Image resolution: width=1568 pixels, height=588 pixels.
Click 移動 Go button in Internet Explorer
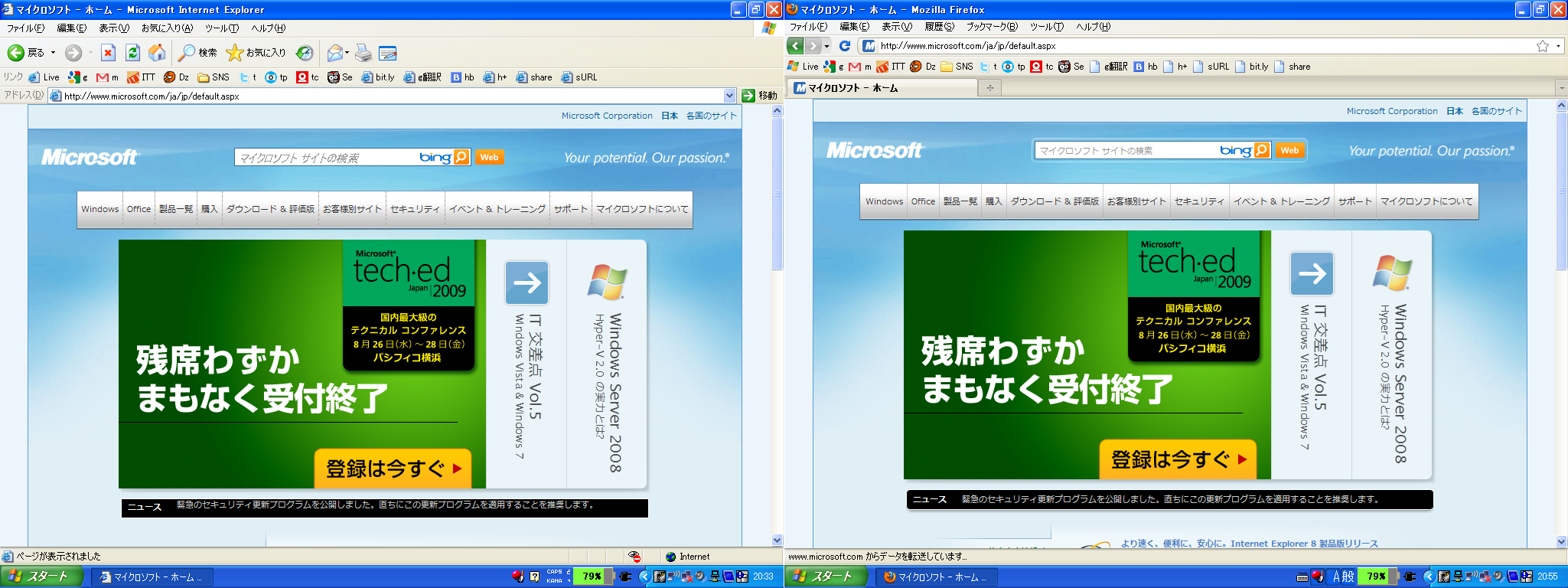[759, 96]
